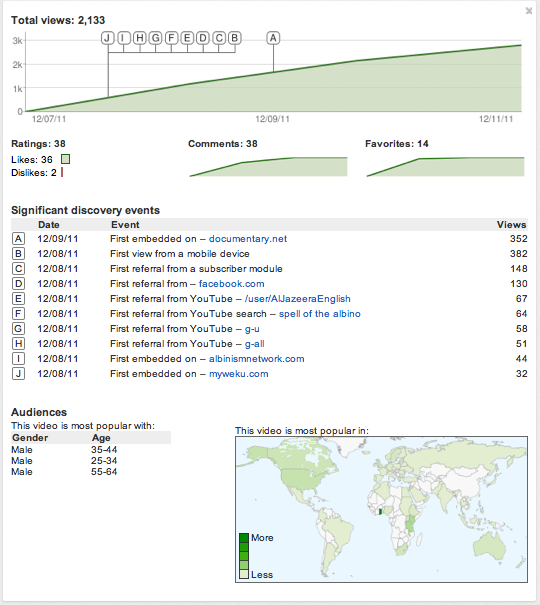Open the /user/AlJazeeraEnglish link
The width and height of the screenshot is (540, 605).
point(297,299)
